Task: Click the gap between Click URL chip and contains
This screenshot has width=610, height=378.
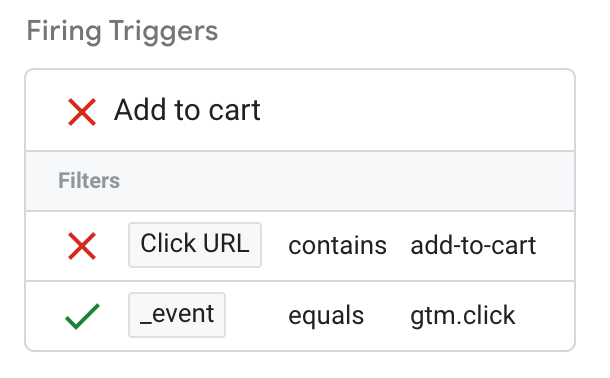Action: coord(275,246)
